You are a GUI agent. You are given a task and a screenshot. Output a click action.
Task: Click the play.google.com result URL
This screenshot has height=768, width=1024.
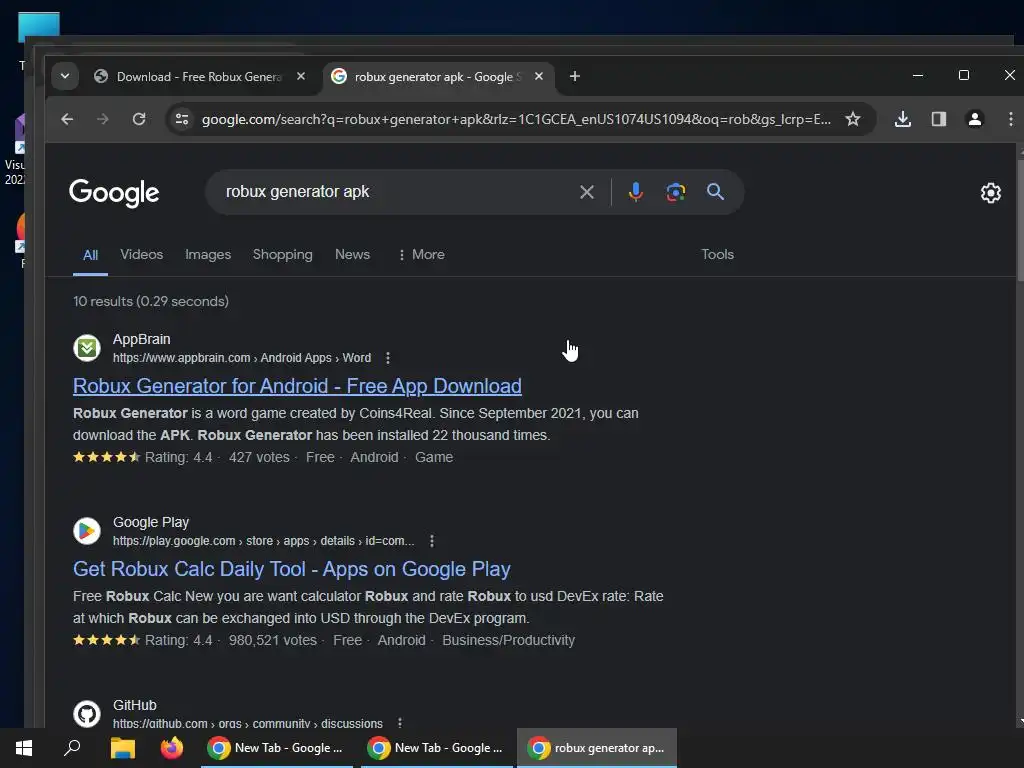point(263,541)
